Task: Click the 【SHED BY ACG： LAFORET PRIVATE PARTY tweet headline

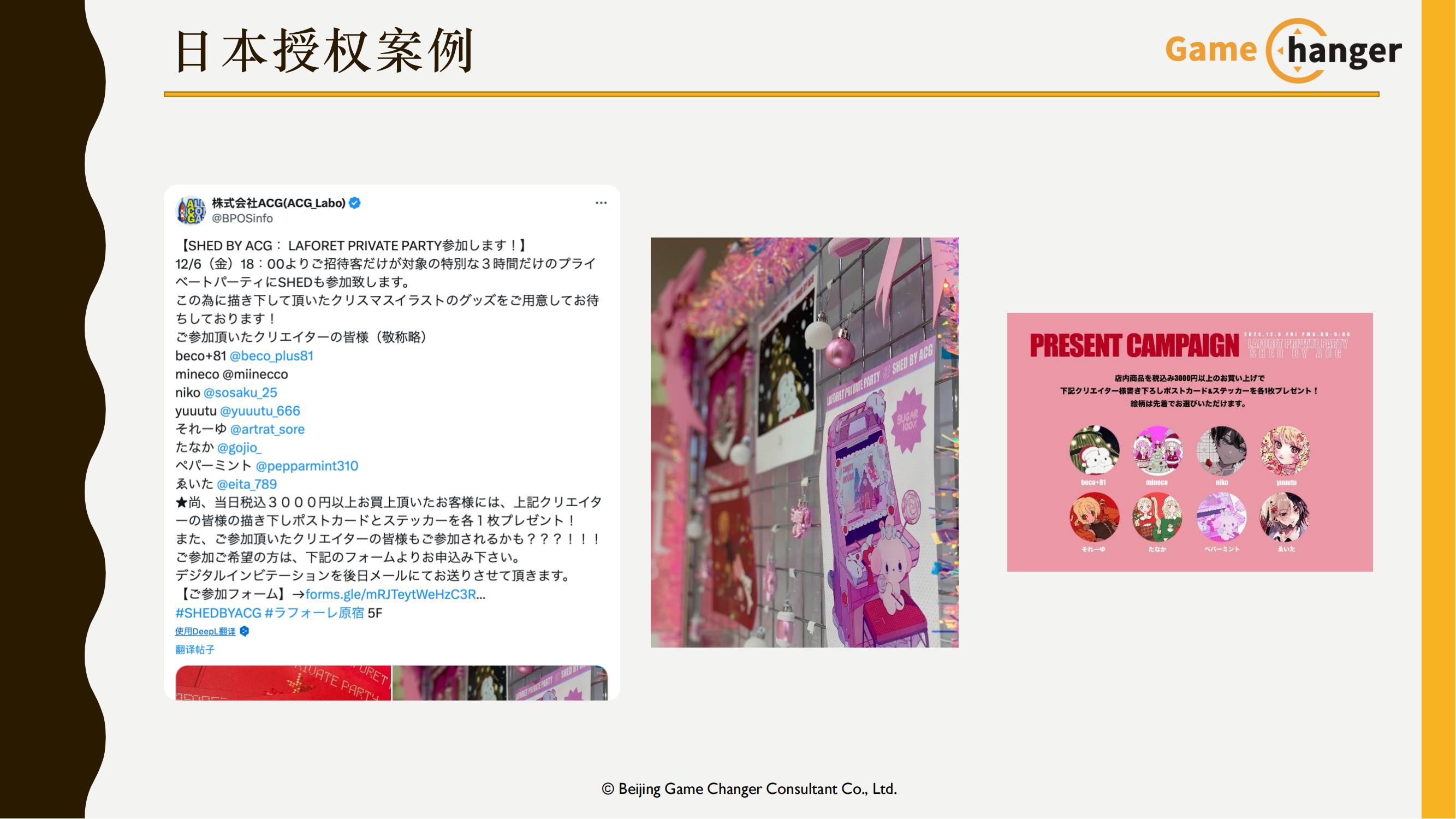Action: click(x=352, y=245)
